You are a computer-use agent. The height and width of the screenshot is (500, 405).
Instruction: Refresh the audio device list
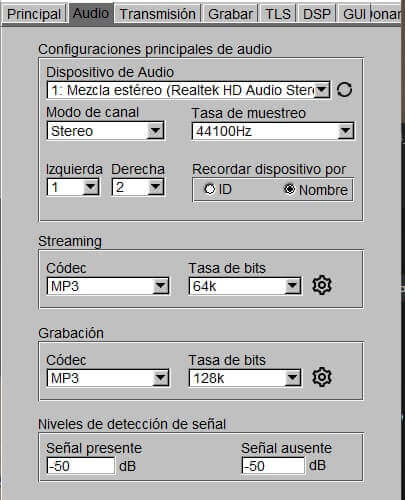click(x=344, y=90)
